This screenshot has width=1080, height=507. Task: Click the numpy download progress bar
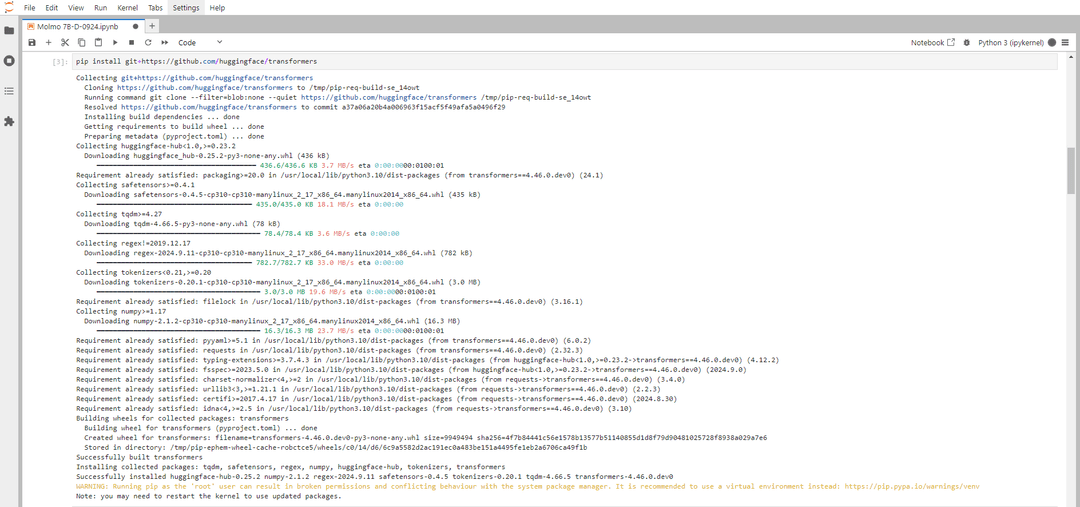pos(178,331)
